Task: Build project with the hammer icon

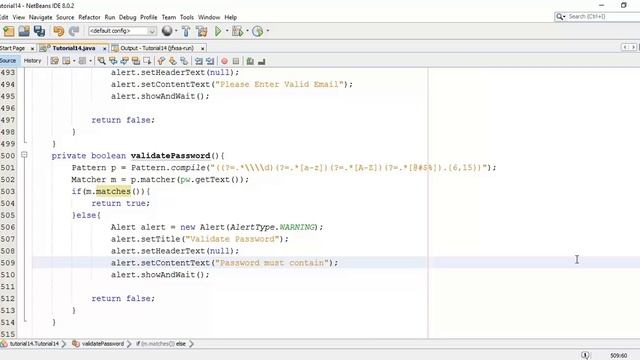Action: click(186, 31)
